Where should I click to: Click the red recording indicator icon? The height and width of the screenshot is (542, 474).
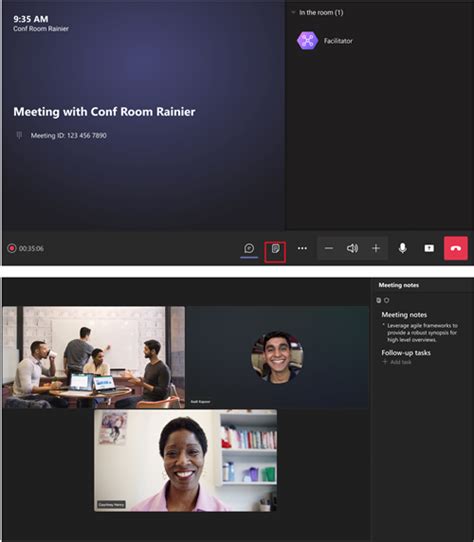(x=12, y=248)
